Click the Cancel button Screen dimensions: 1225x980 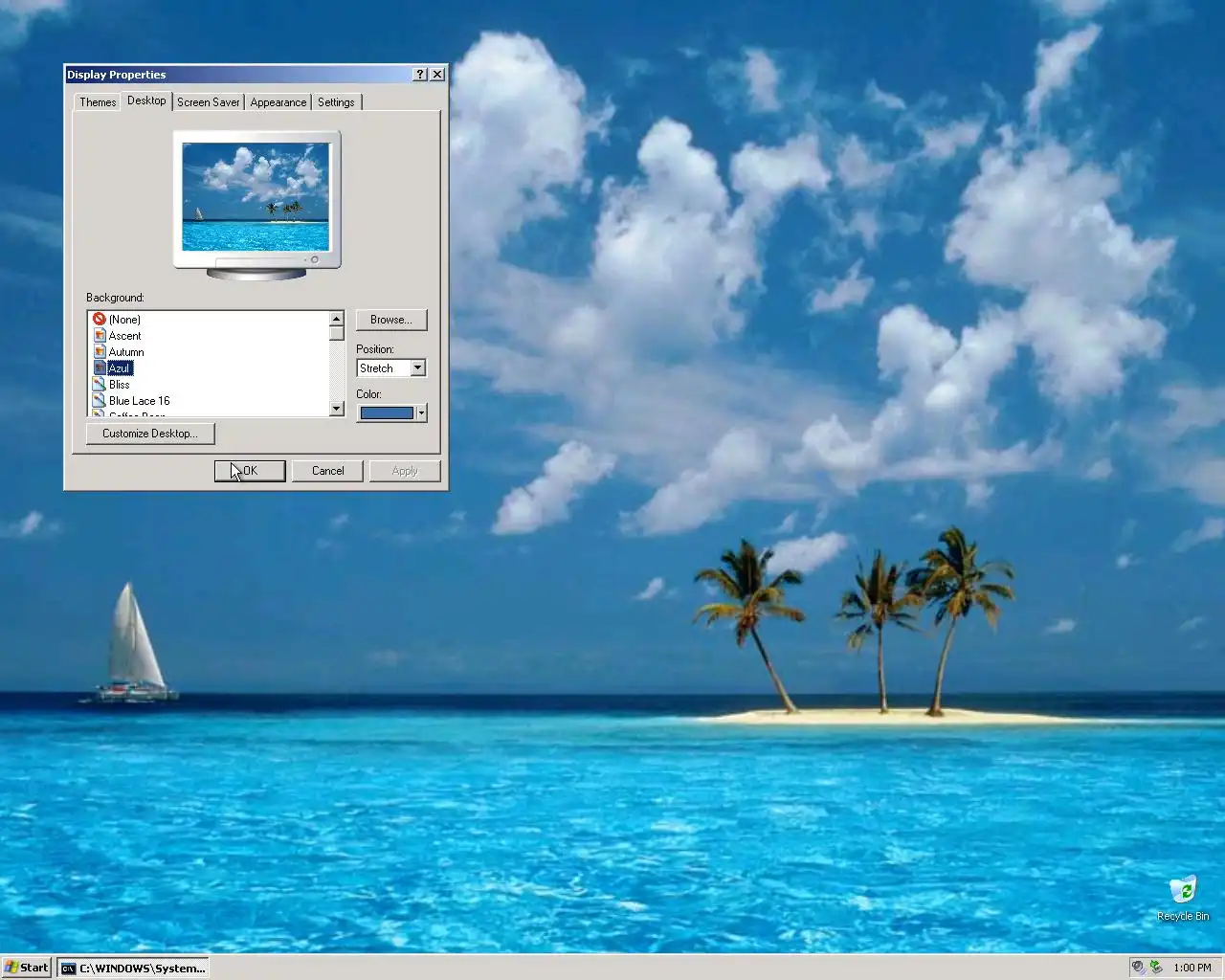click(x=327, y=471)
